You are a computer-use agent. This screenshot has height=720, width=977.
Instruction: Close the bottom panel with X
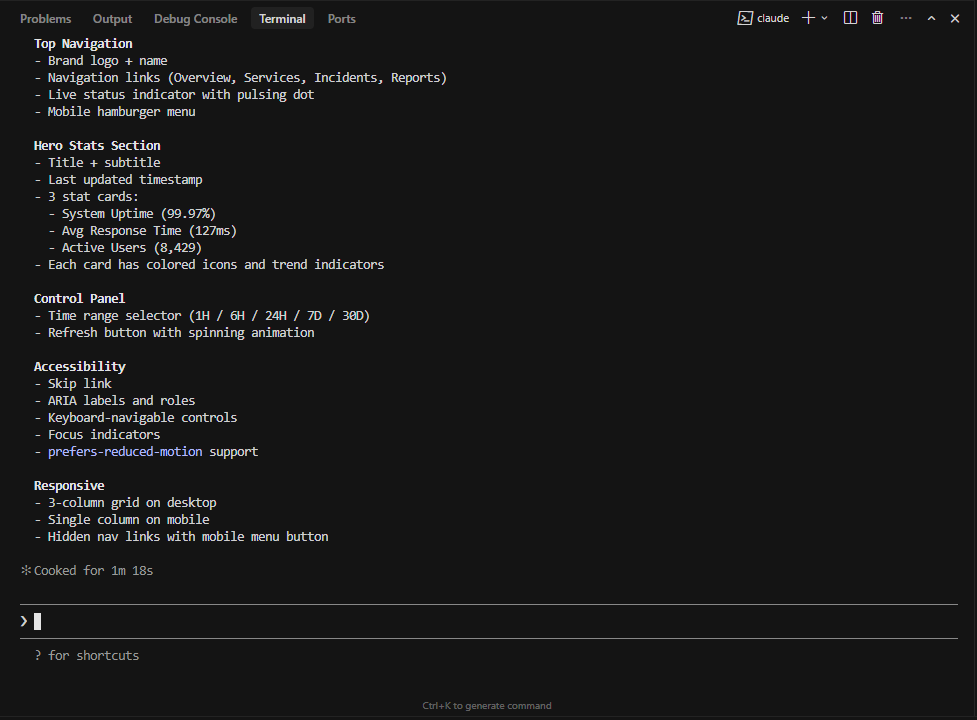pos(955,18)
